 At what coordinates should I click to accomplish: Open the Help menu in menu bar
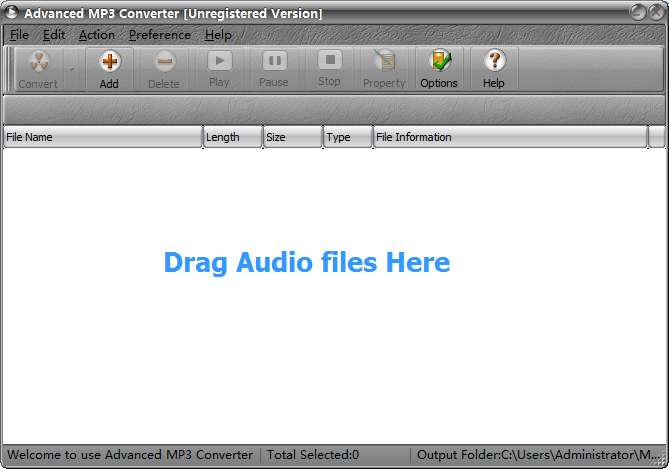(218, 35)
